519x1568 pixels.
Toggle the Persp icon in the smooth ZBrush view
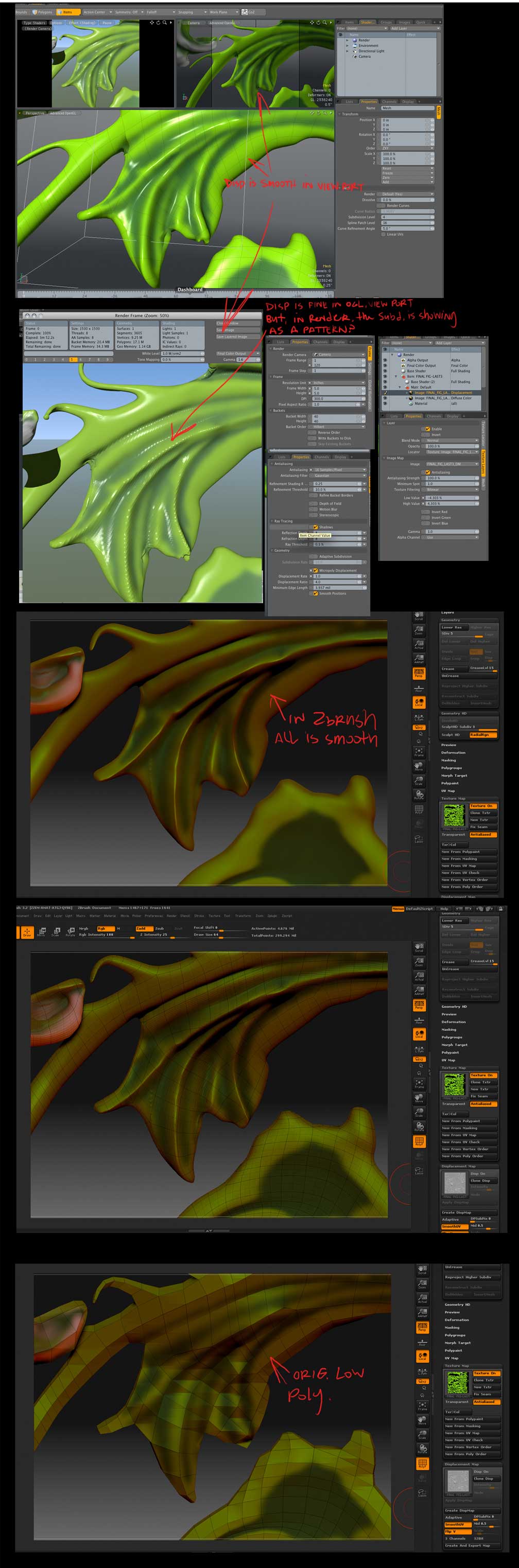point(419,673)
